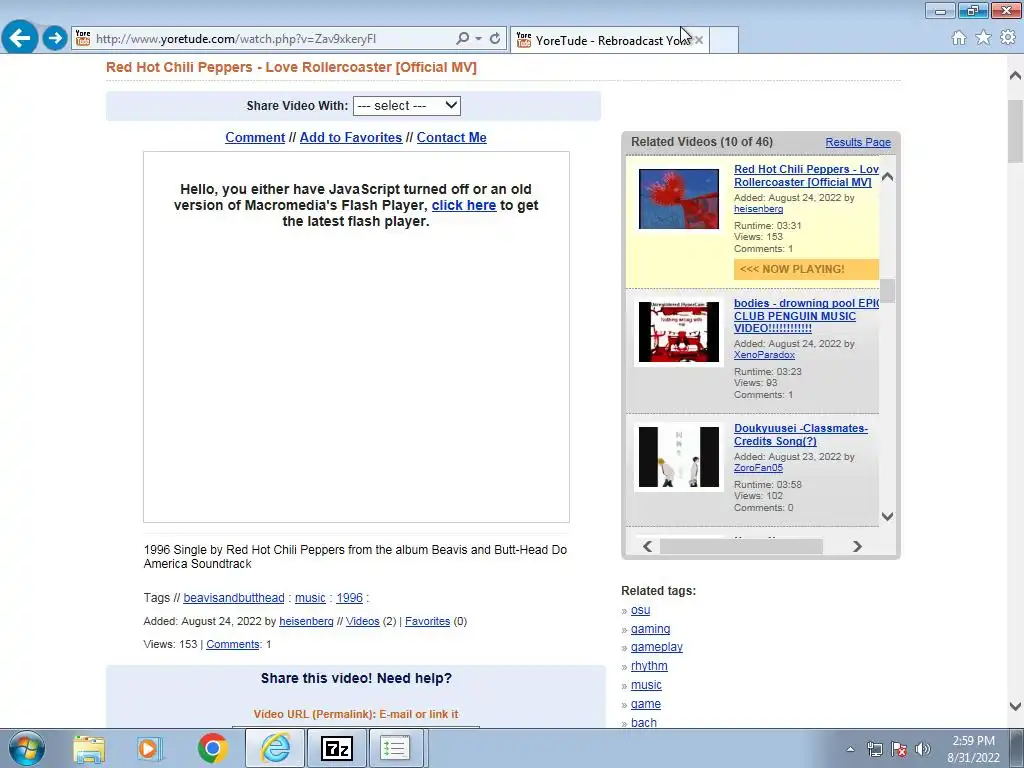The width and height of the screenshot is (1024, 768).
Task: Go back with the browser Back arrow
Action: pos(20,37)
